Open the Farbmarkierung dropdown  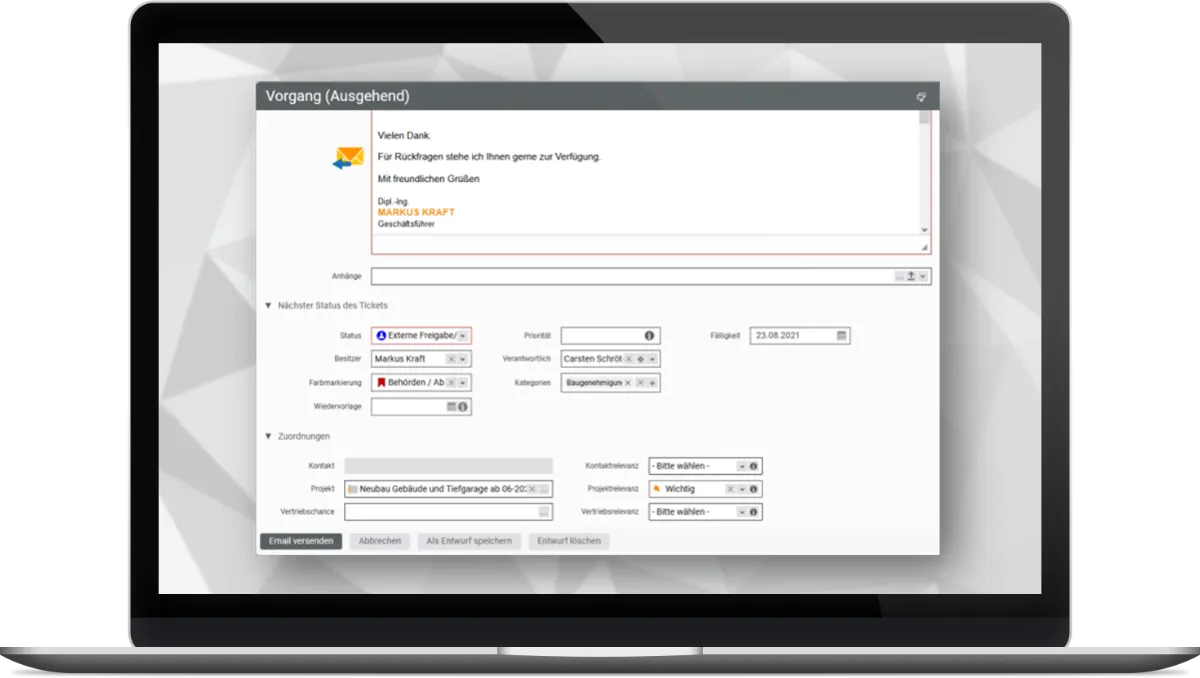[x=462, y=383]
